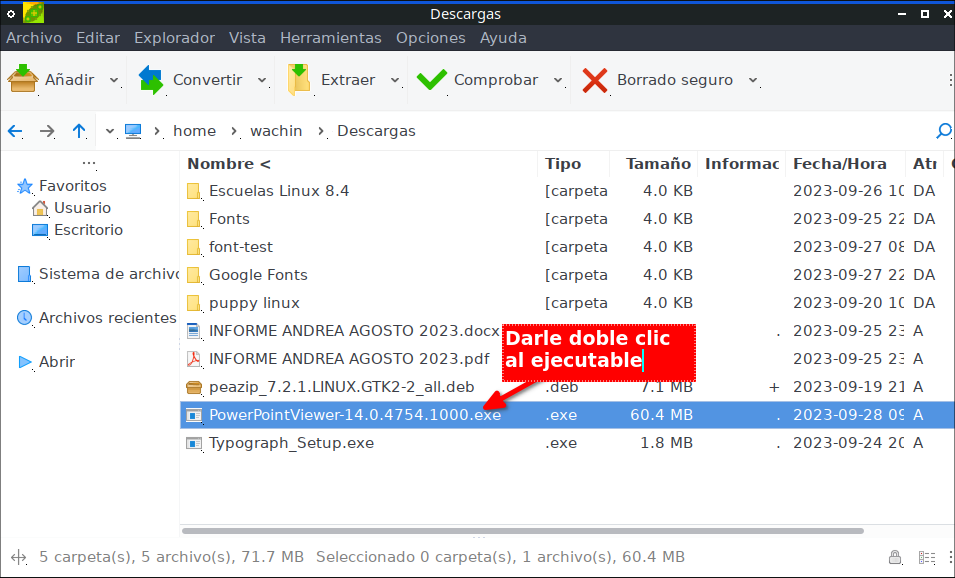The width and height of the screenshot is (955, 578).
Task: Click the Informac column header
Action: click(x=742, y=164)
